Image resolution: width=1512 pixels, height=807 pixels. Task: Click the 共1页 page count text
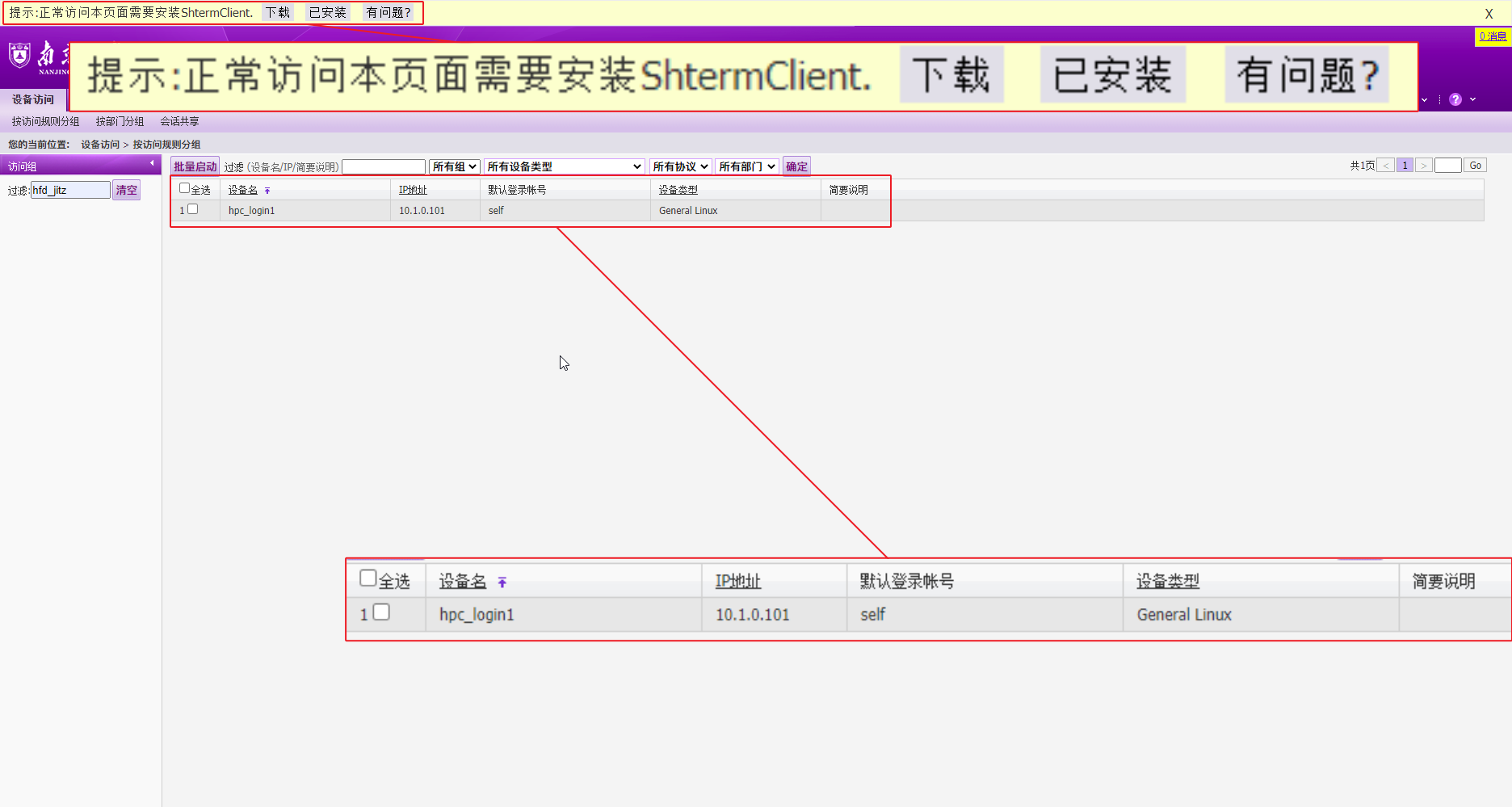point(1362,166)
